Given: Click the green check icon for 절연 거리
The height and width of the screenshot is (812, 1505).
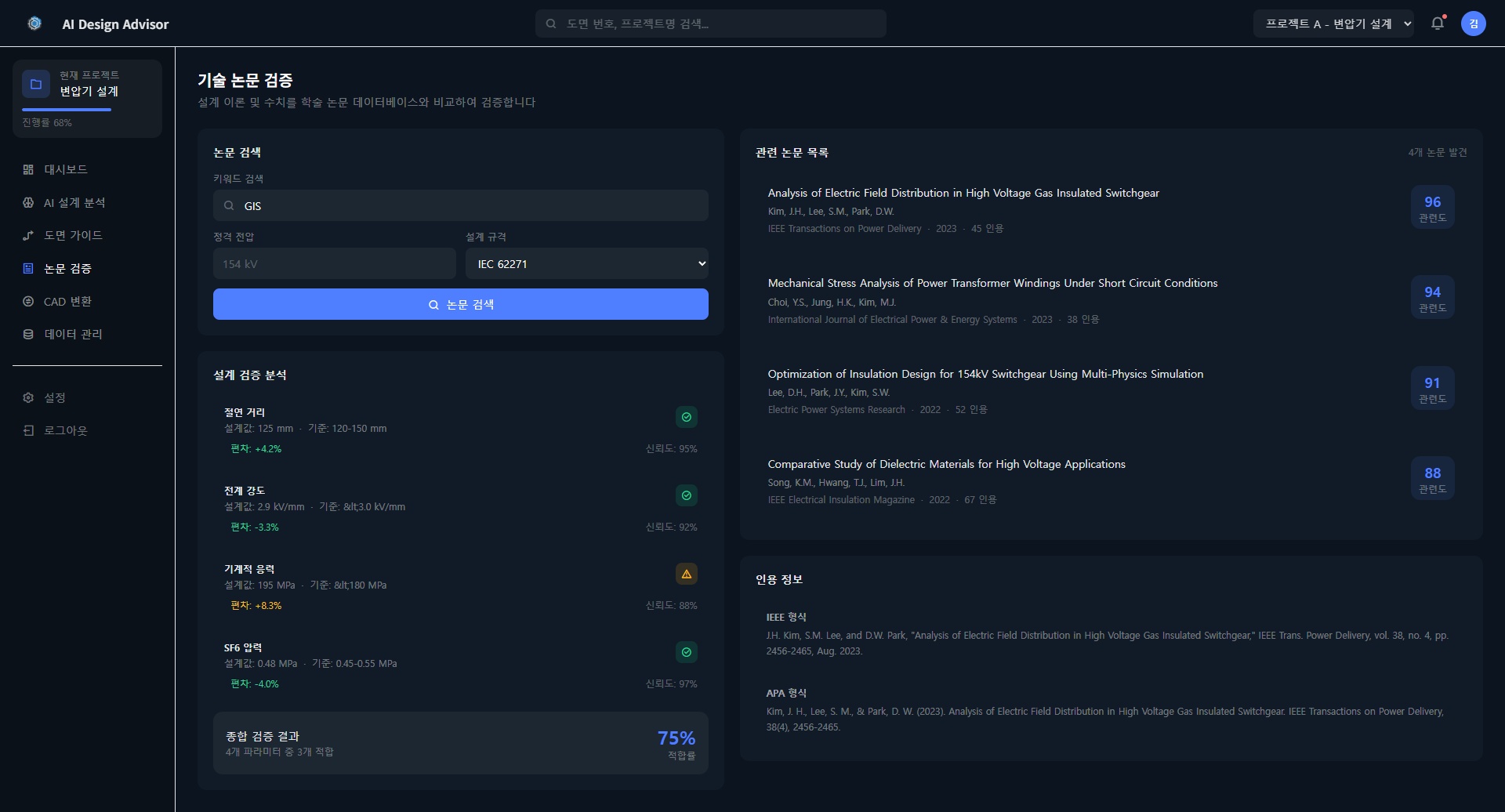Looking at the screenshot, I should (x=687, y=417).
